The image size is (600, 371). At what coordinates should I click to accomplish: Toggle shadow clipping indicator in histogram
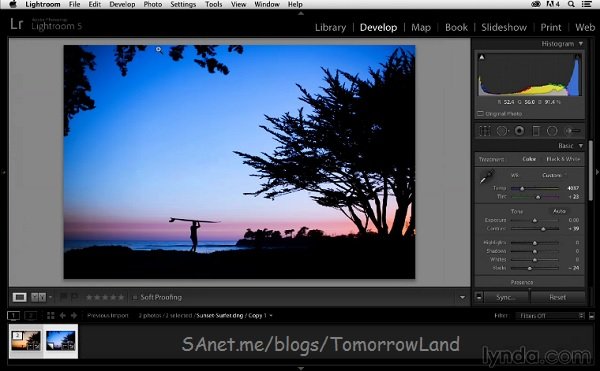pyautogui.click(x=482, y=57)
